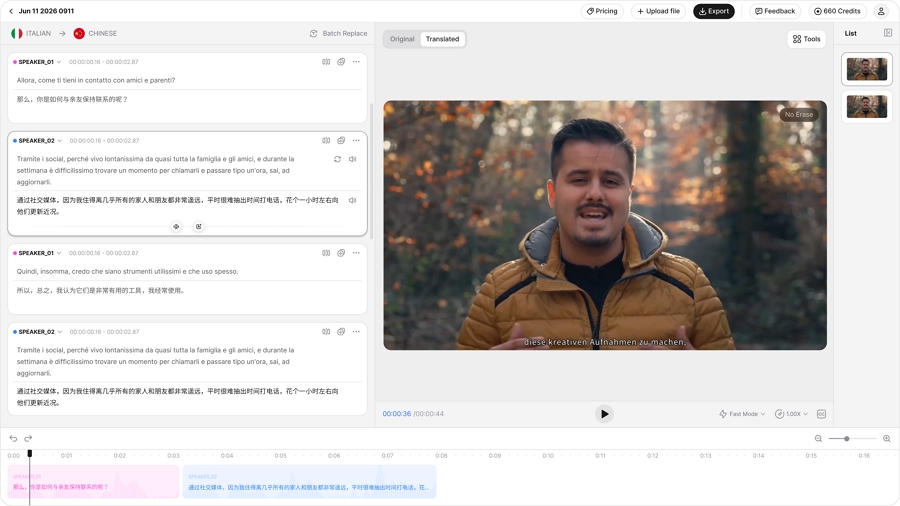Open more options on 'Allora, come ti tieni' card

pos(356,61)
